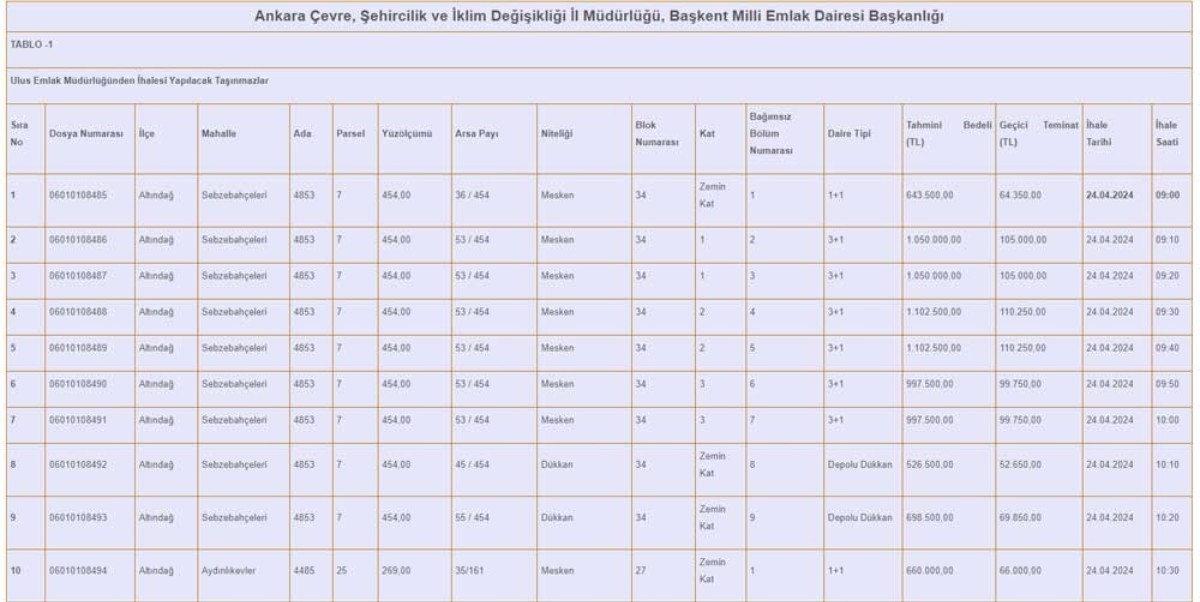Click the 'İhale Tarihi' column header
The width and height of the screenshot is (1200, 602).
tap(1101, 132)
